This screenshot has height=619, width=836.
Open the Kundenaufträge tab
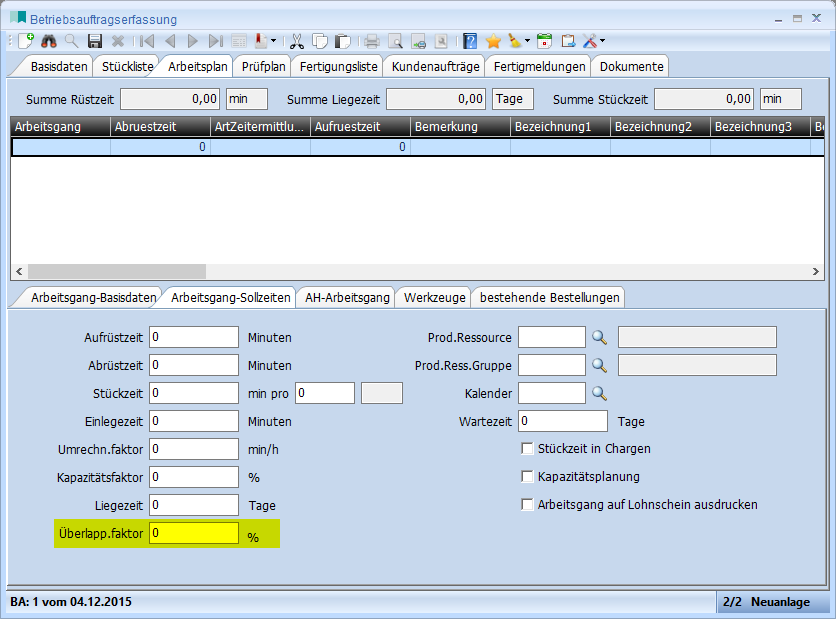(436, 67)
